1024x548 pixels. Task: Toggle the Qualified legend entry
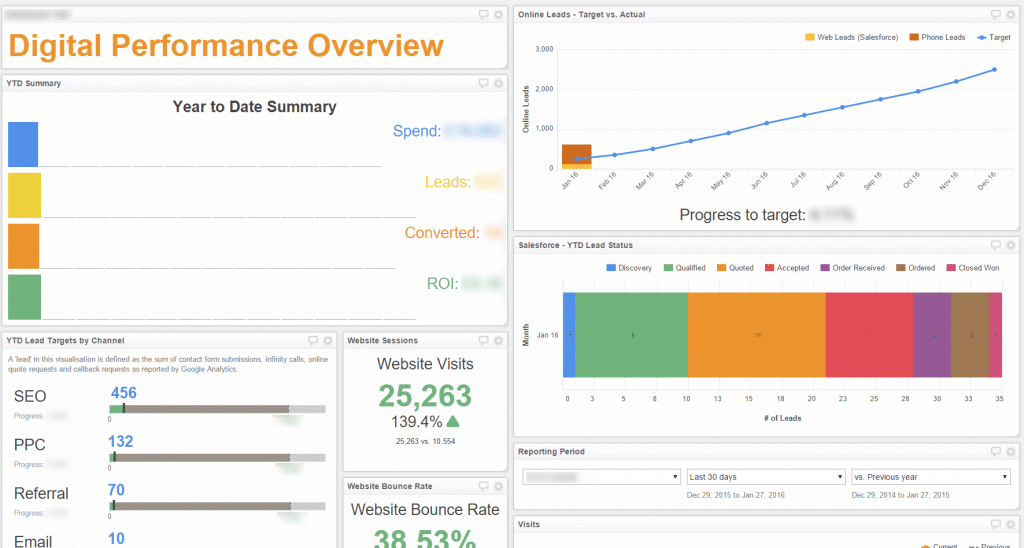(x=684, y=268)
